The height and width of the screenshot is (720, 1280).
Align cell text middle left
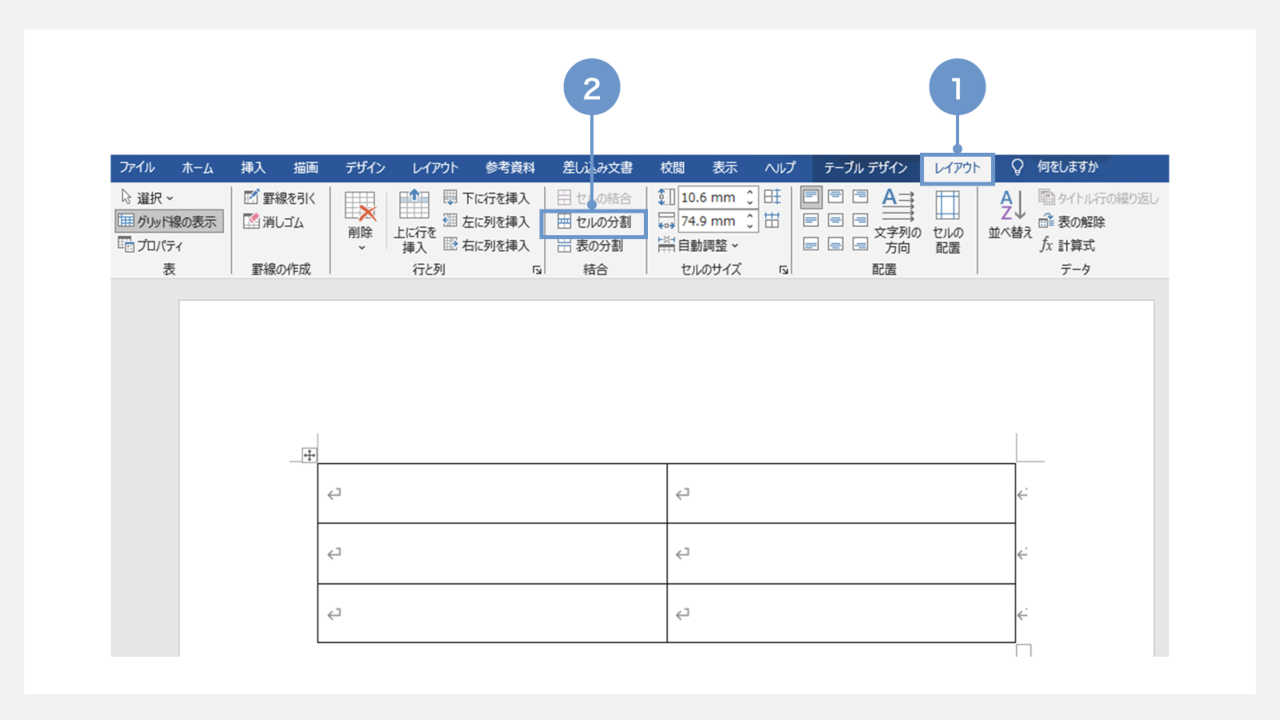(x=812, y=220)
